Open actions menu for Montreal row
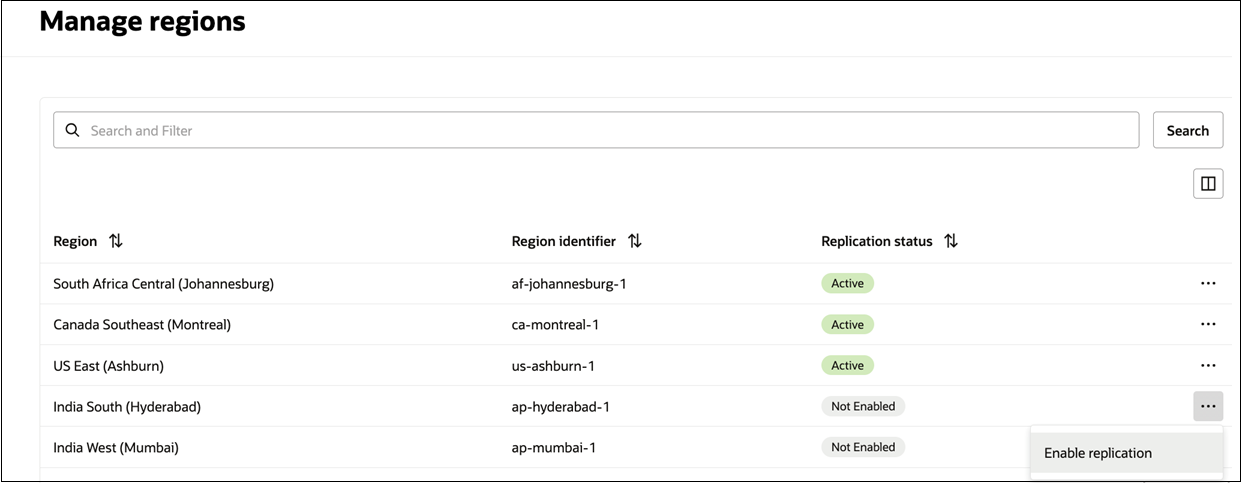 click(1208, 325)
